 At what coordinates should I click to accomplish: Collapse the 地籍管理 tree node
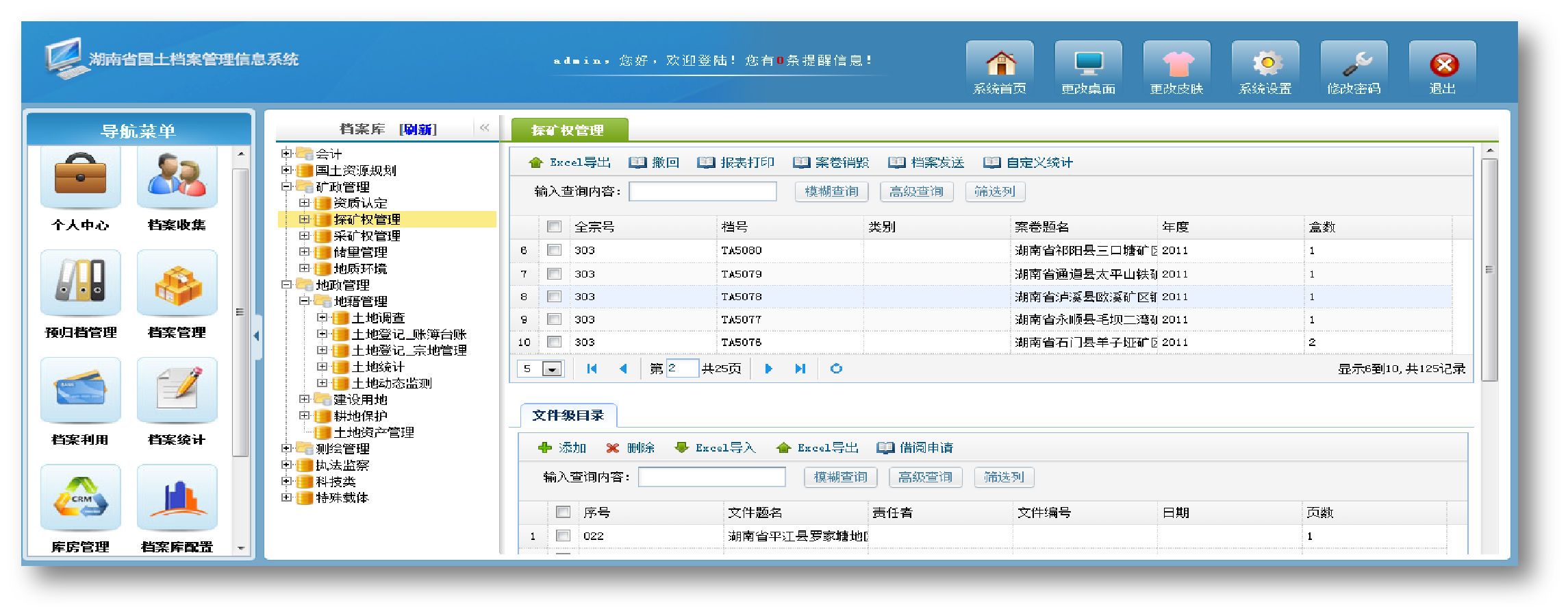coord(304,301)
